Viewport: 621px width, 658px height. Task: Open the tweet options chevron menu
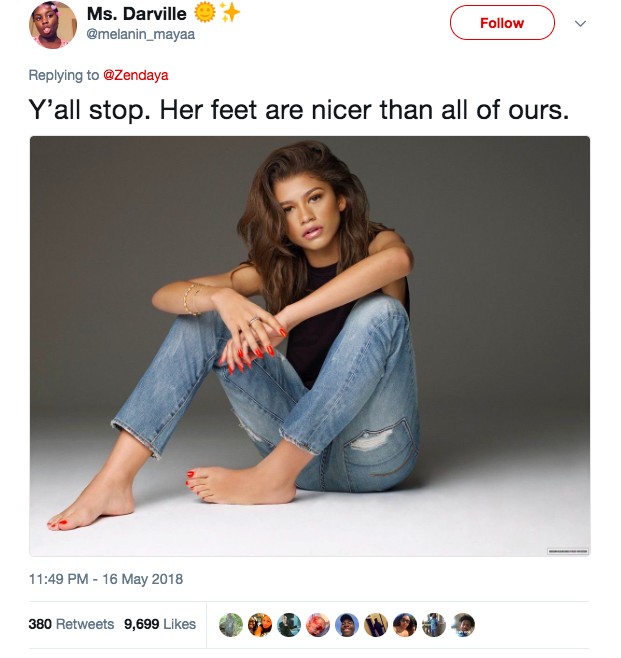point(577,22)
